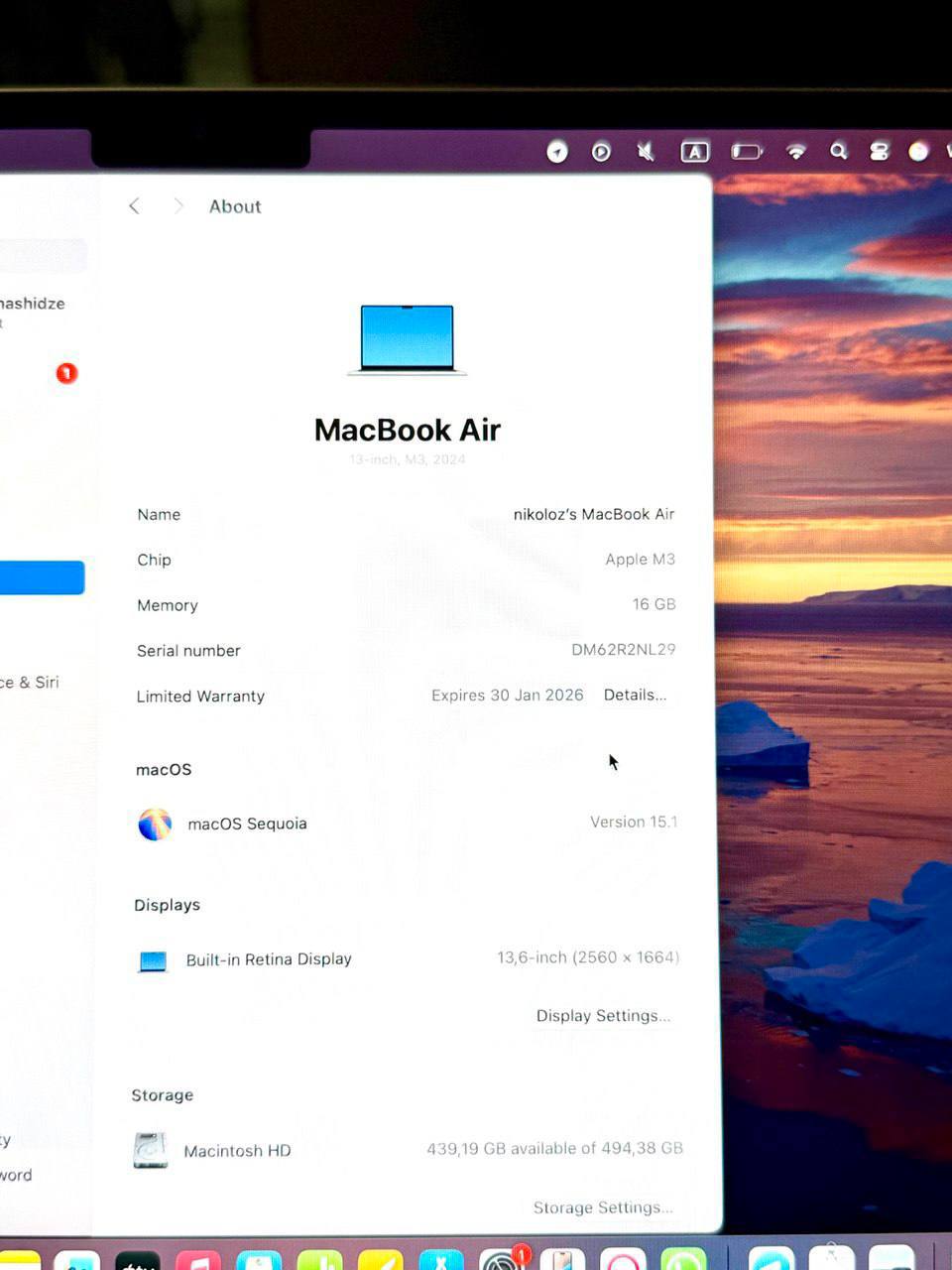
Task: Click the "Storage" section heading
Action: click(x=162, y=1095)
